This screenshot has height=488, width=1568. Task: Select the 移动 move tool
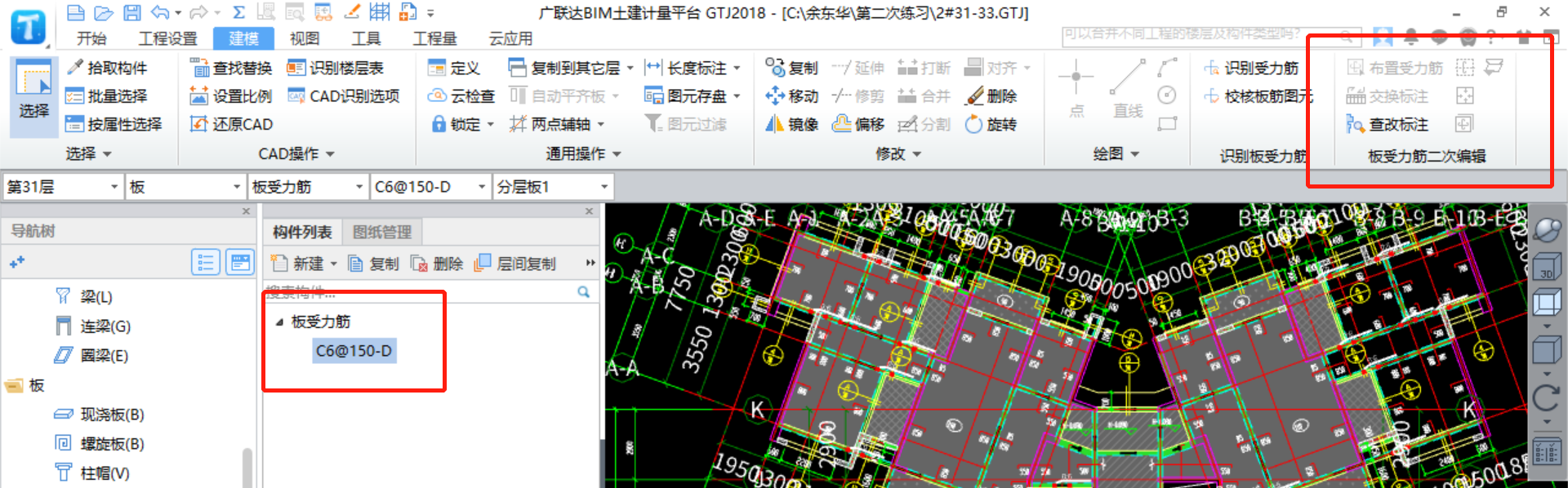point(792,96)
